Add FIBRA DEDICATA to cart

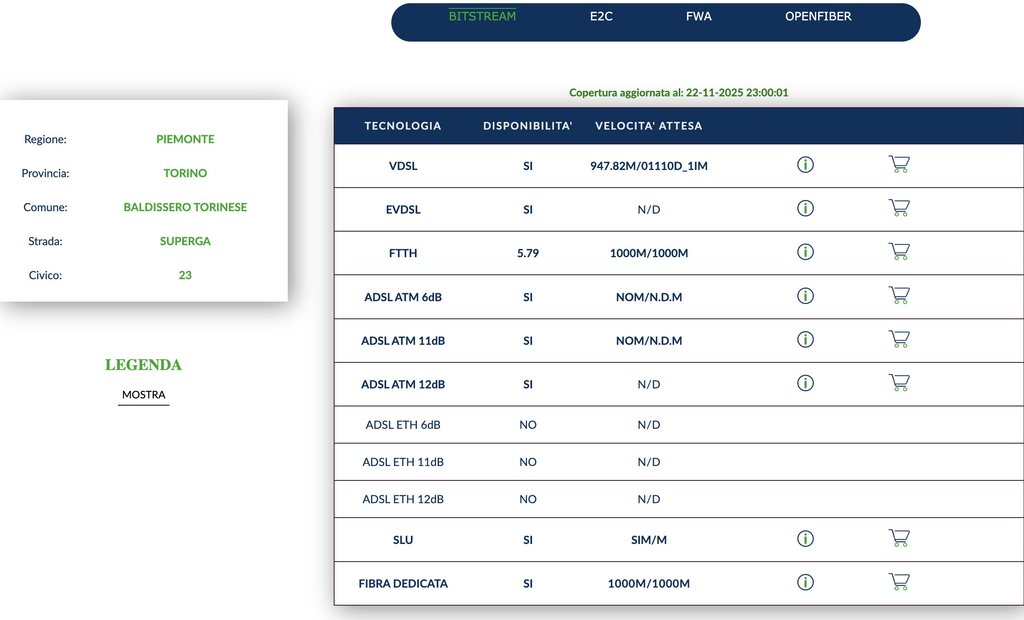click(899, 582)
